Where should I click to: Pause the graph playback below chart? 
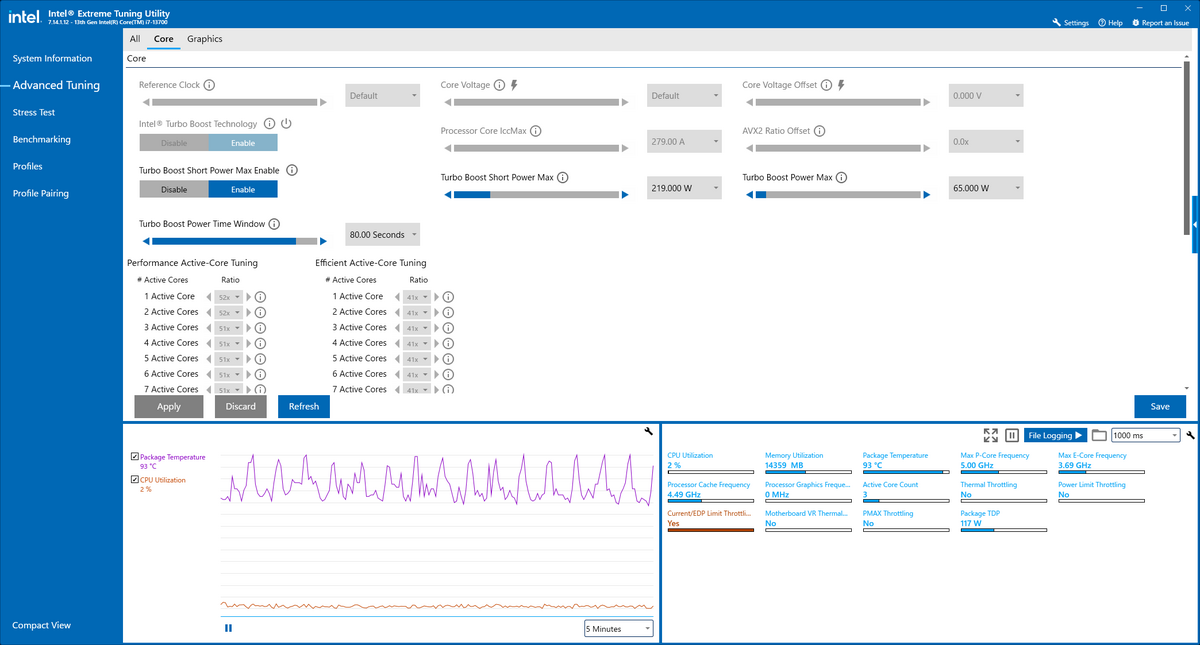pos(228,628)
